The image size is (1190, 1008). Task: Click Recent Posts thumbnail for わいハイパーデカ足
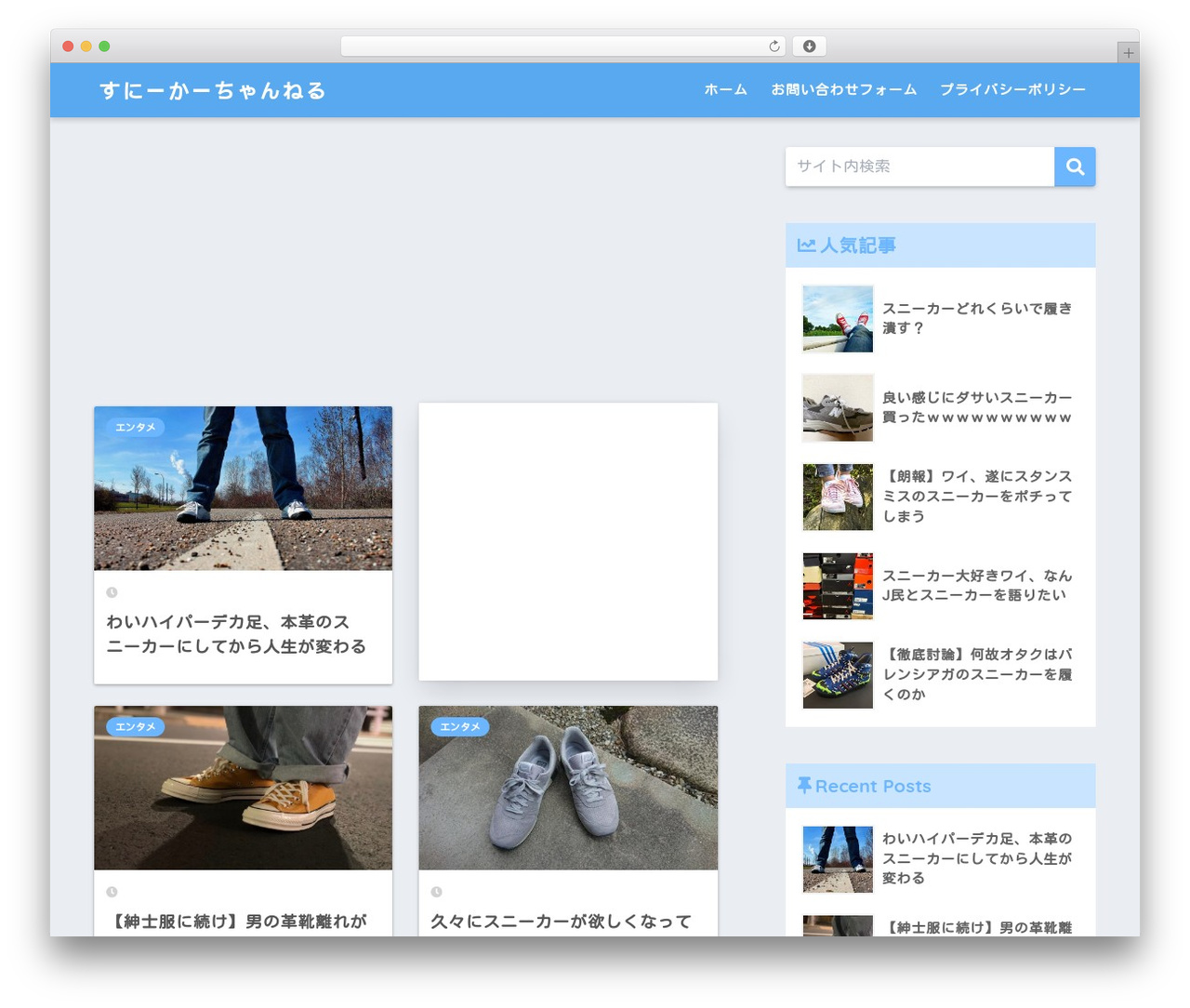(838, 859)
